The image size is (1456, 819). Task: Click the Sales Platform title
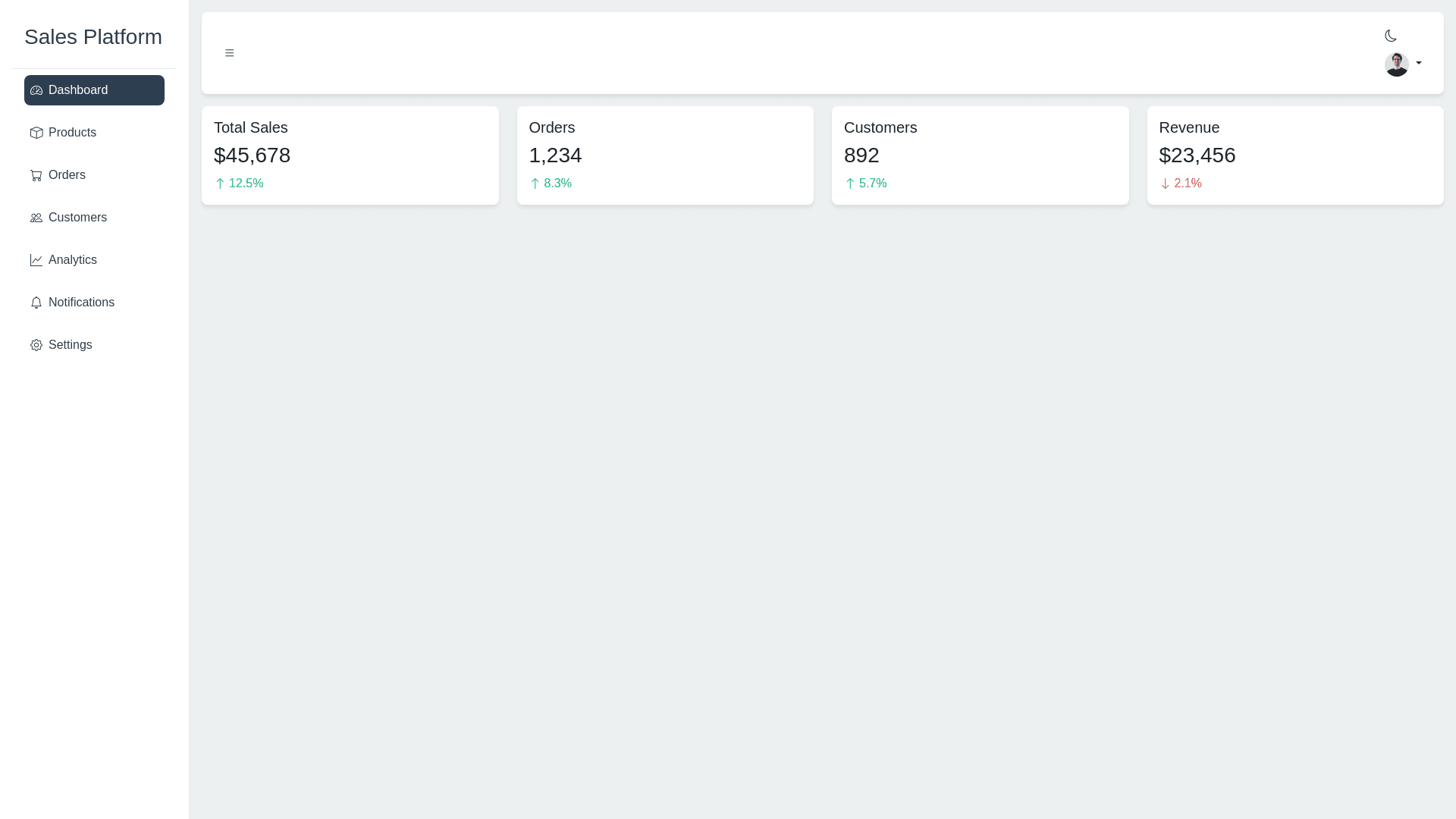[93, 37]
